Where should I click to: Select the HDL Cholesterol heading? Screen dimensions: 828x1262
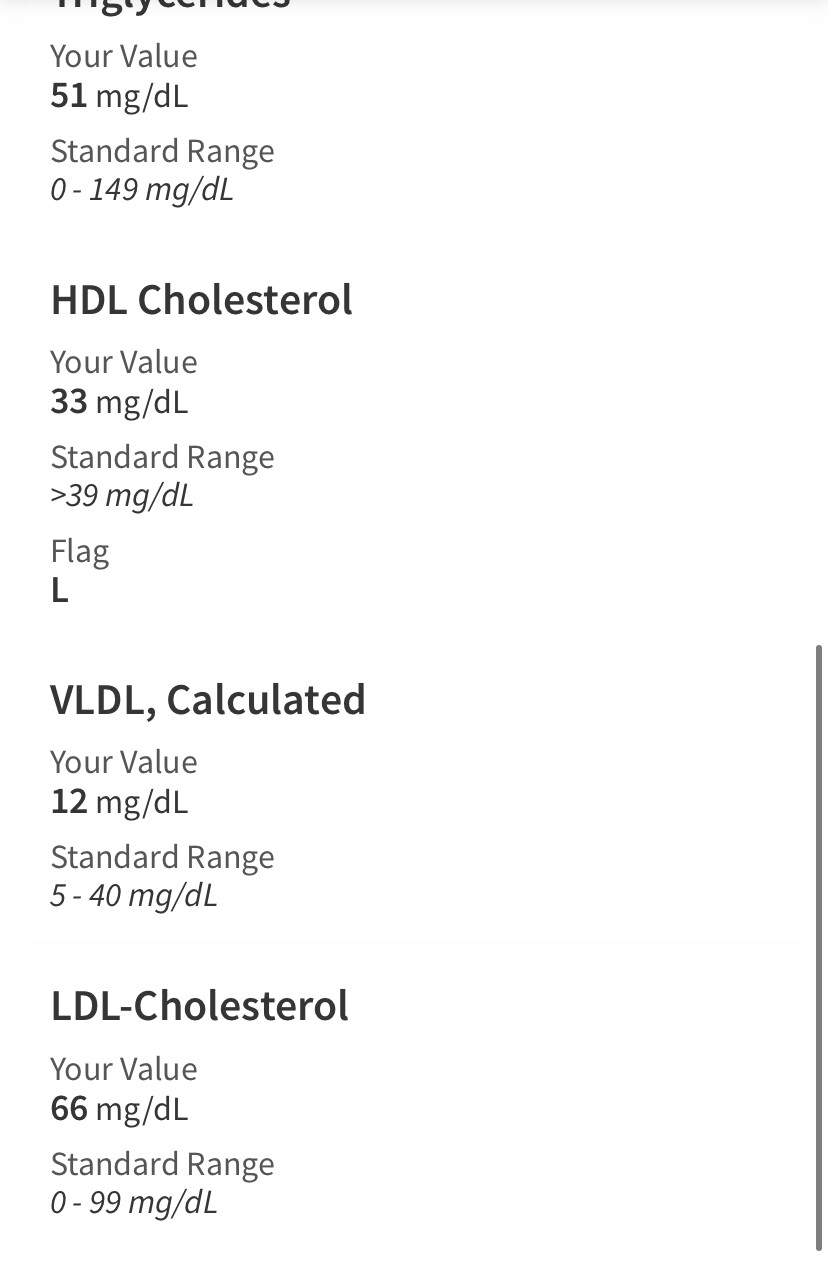click(201, 300)
